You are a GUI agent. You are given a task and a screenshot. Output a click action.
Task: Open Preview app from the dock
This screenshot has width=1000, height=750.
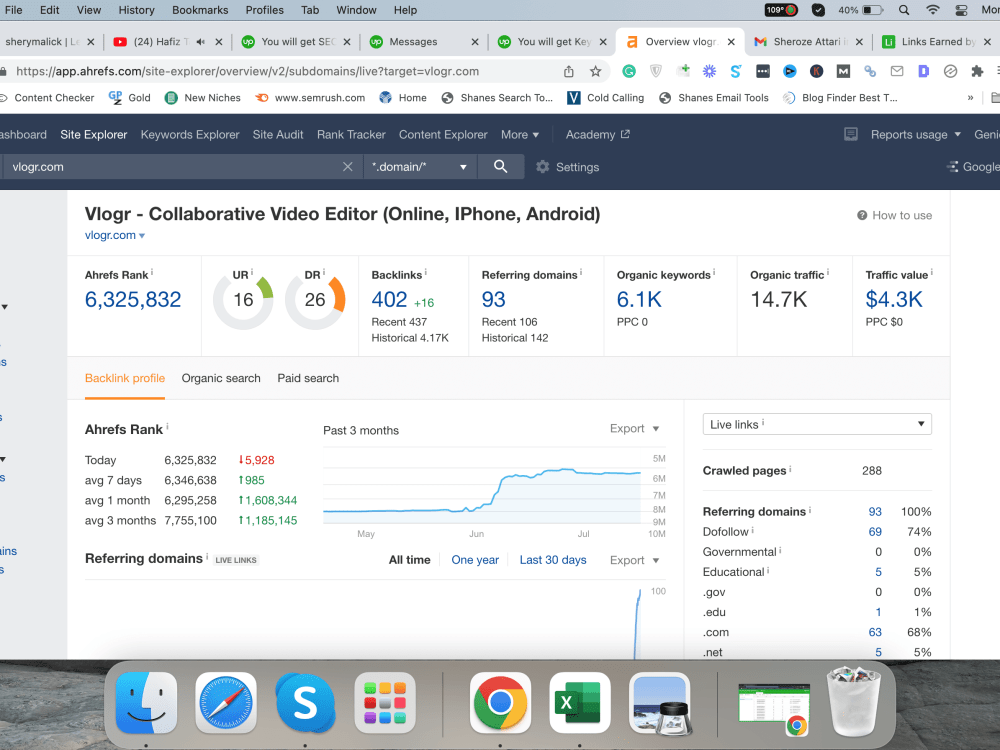[x=659, y=703]
